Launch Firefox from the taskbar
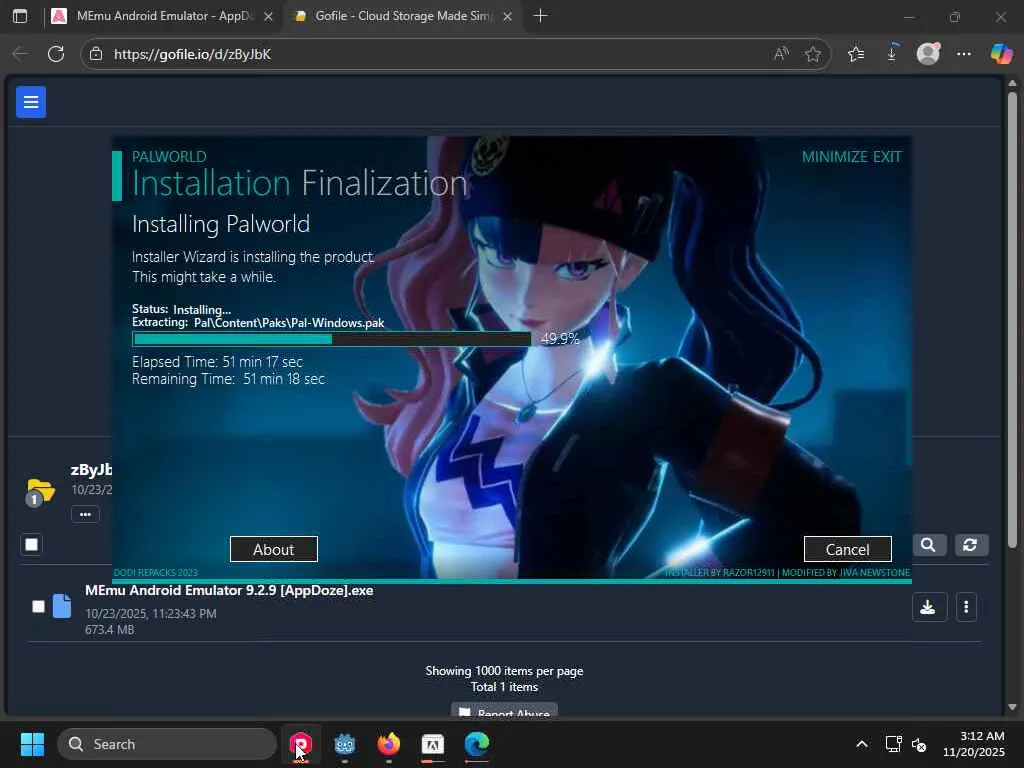 tap(389, 744)
